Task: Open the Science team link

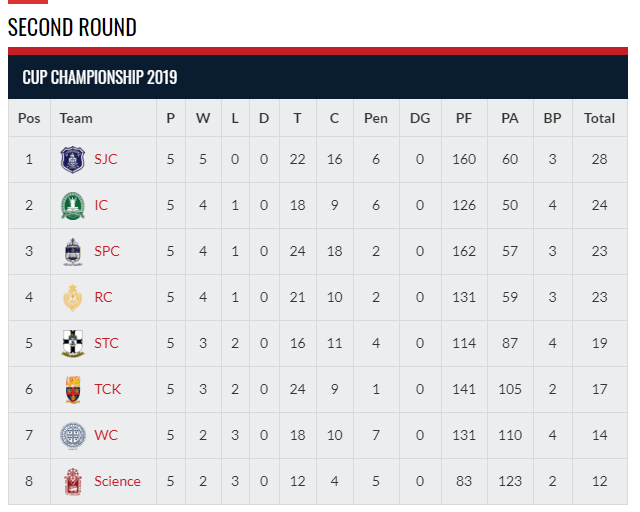Action: click(117, 481)
